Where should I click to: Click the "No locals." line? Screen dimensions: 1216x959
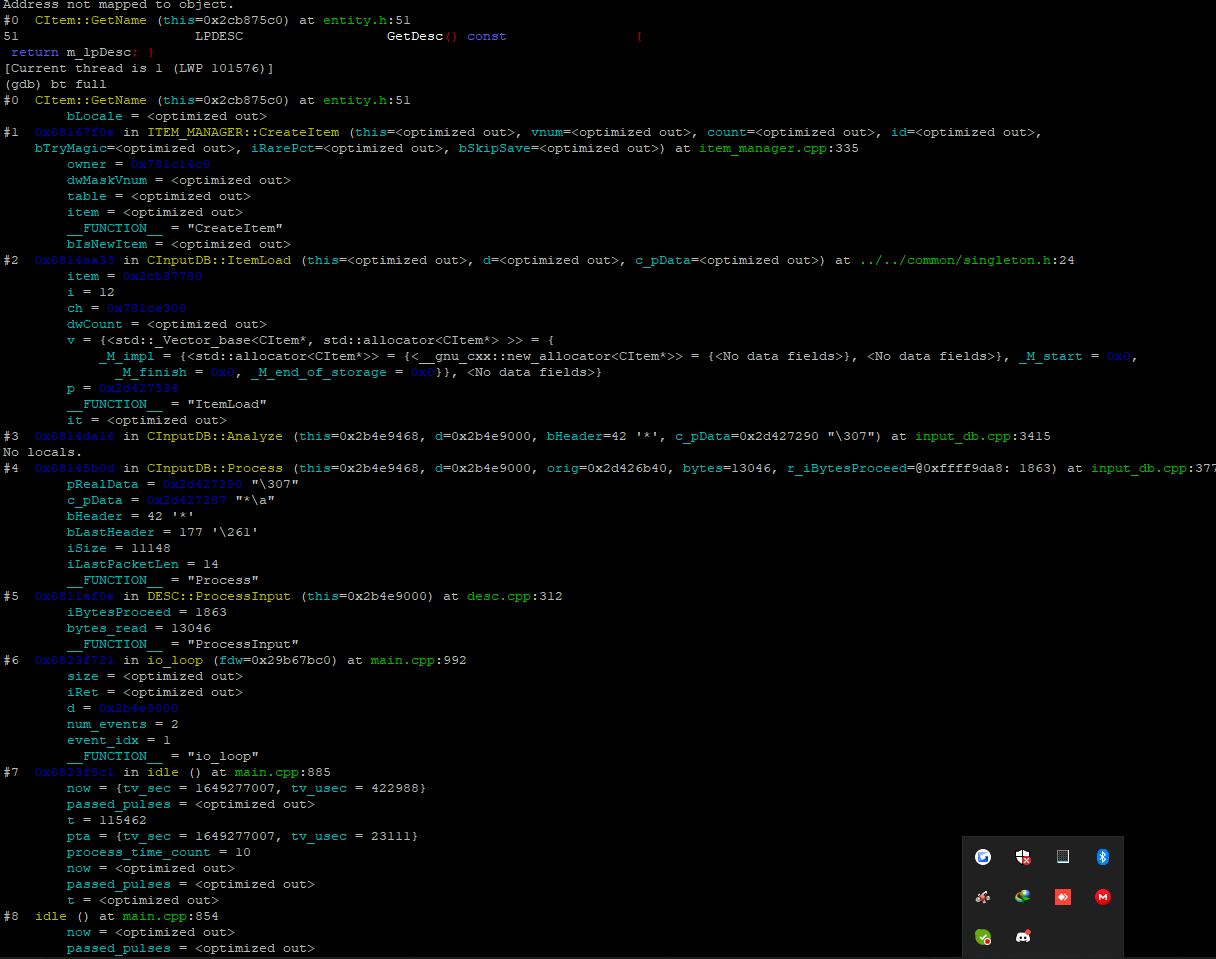tap(43, 452)
